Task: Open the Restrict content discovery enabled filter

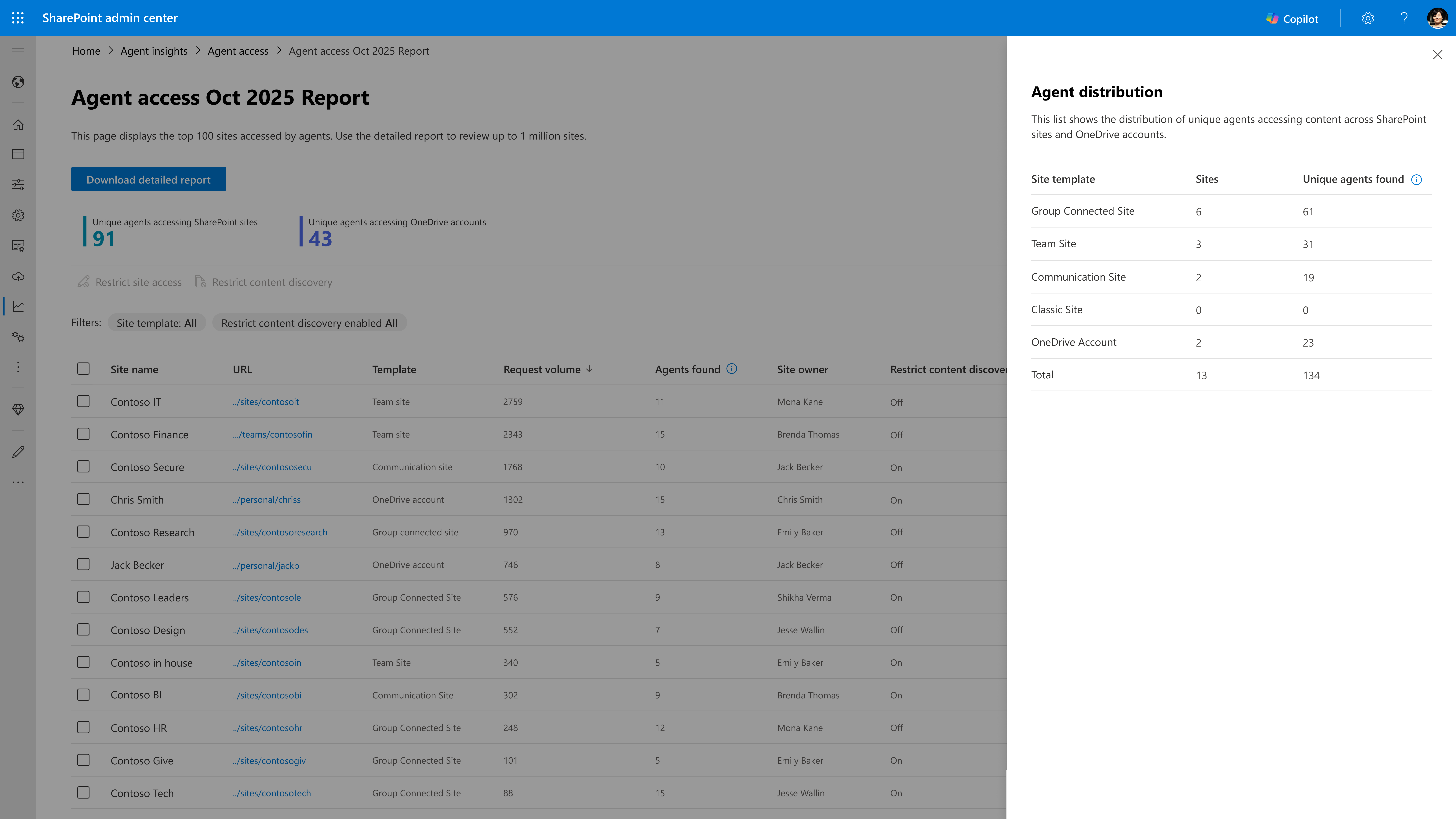Action: [x=309, y=323]
